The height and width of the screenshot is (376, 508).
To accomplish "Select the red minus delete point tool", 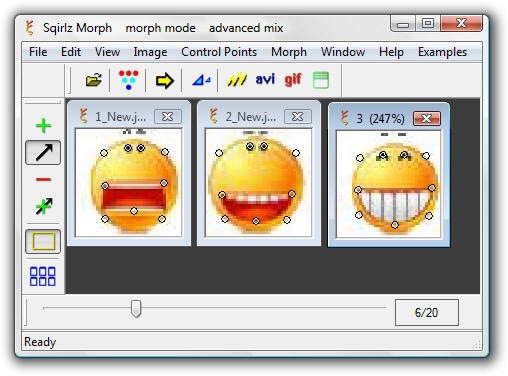I will [x=43, y=180].
